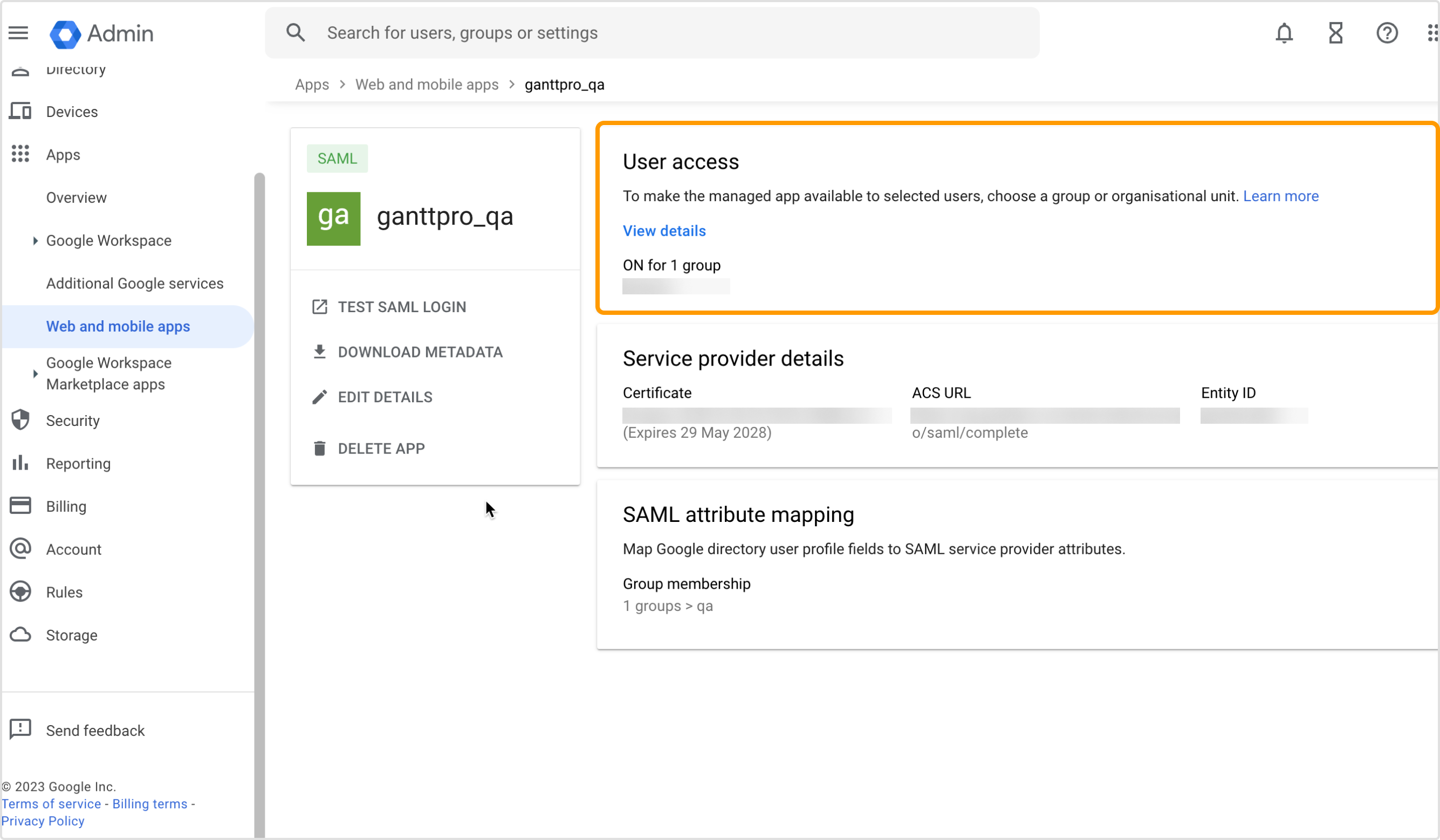Open the hamburger main menu

[x=18, y=33]
